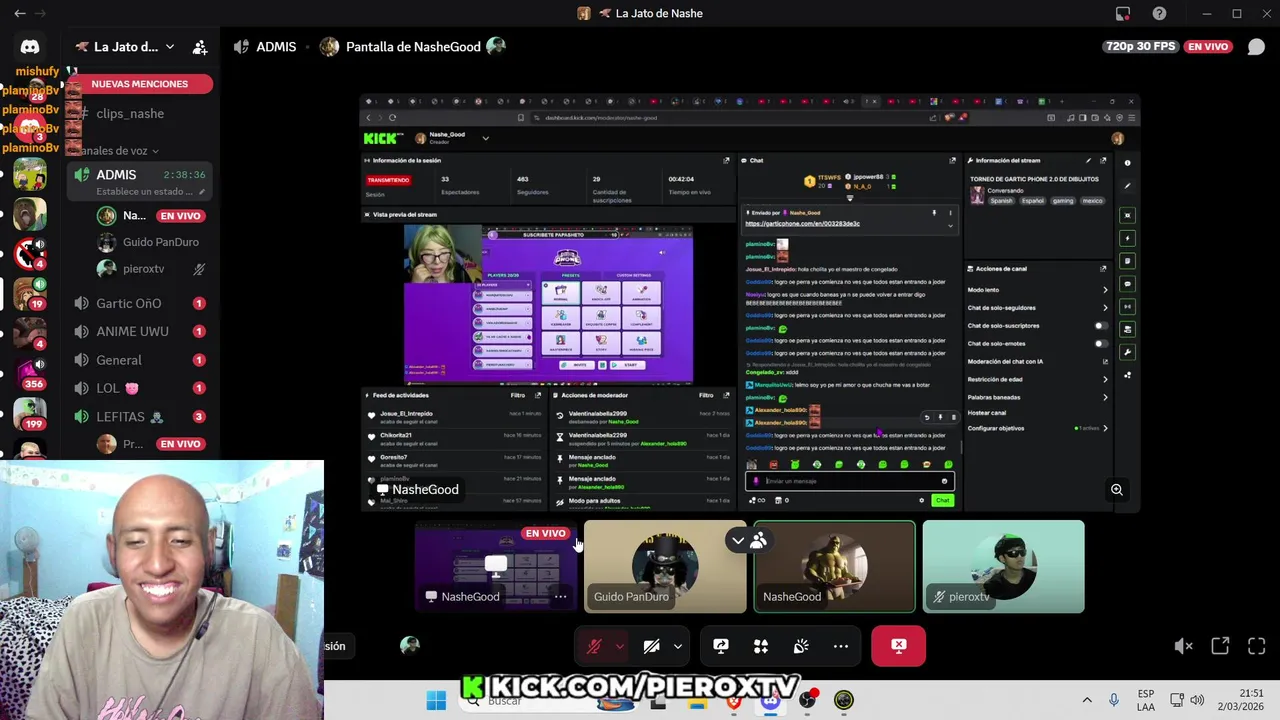This screenshot has width=1280, height=720.
Task: Pop out the call window
Action: coord(1220,646)
